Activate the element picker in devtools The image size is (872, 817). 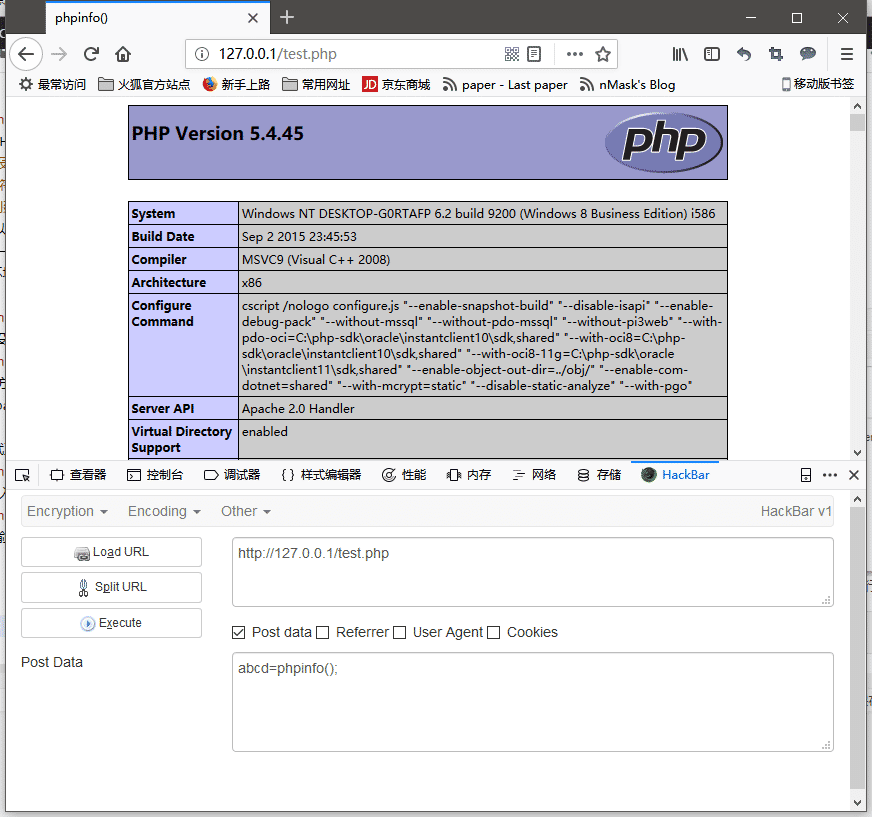pyautogui.click(x=22, y=475)
